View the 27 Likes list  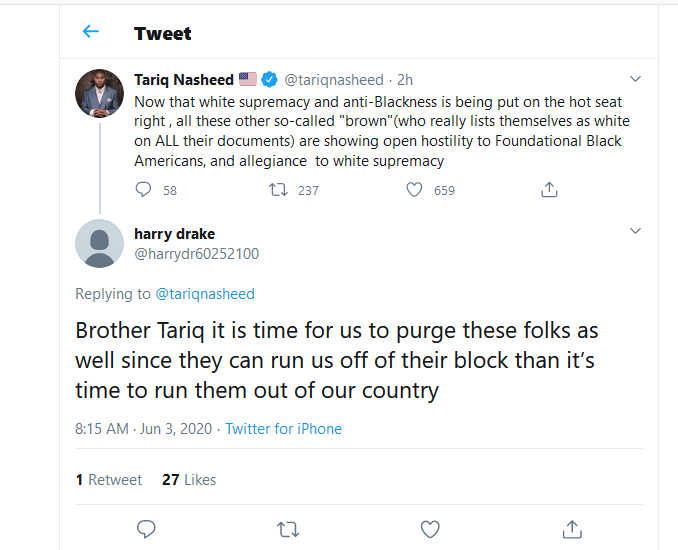(x=189, y=480)
